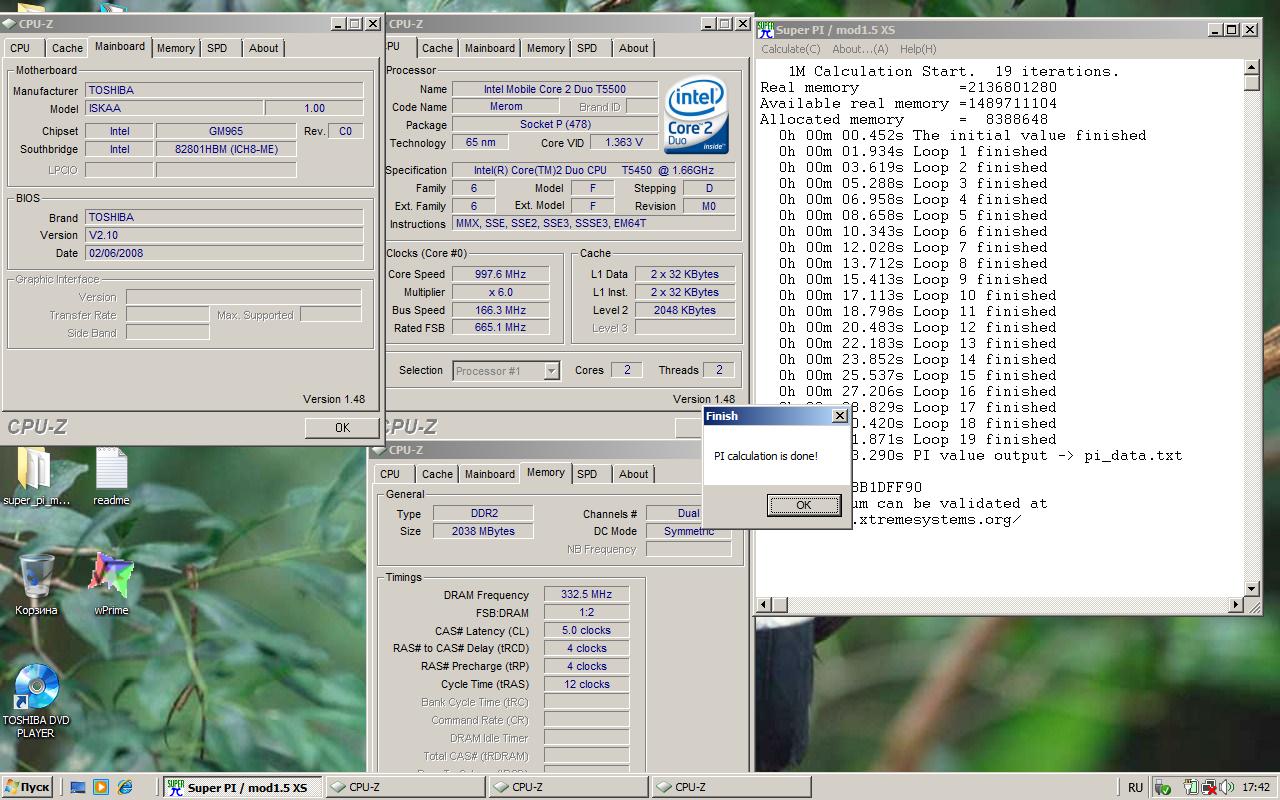Image resolution: width=1280 pixels, height=800 pixels.
Task: Click the Level 2 cache value 2048 KBytes
Action: pyautogui.click(x=685, y=310)
